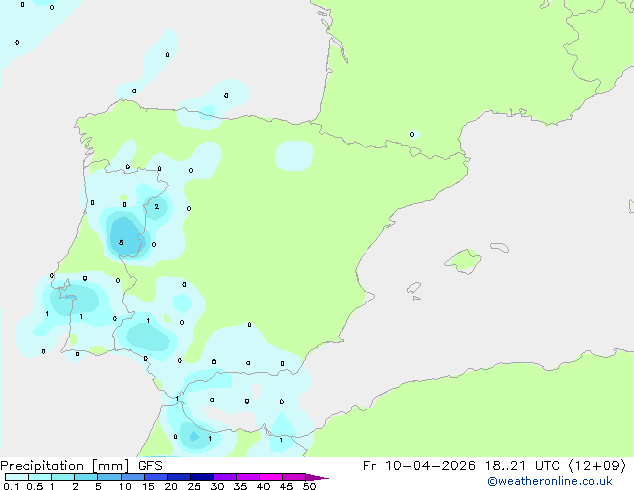Pick the 10–15 mm blue legend swatch
634x490 pixels.
point(134,477)
